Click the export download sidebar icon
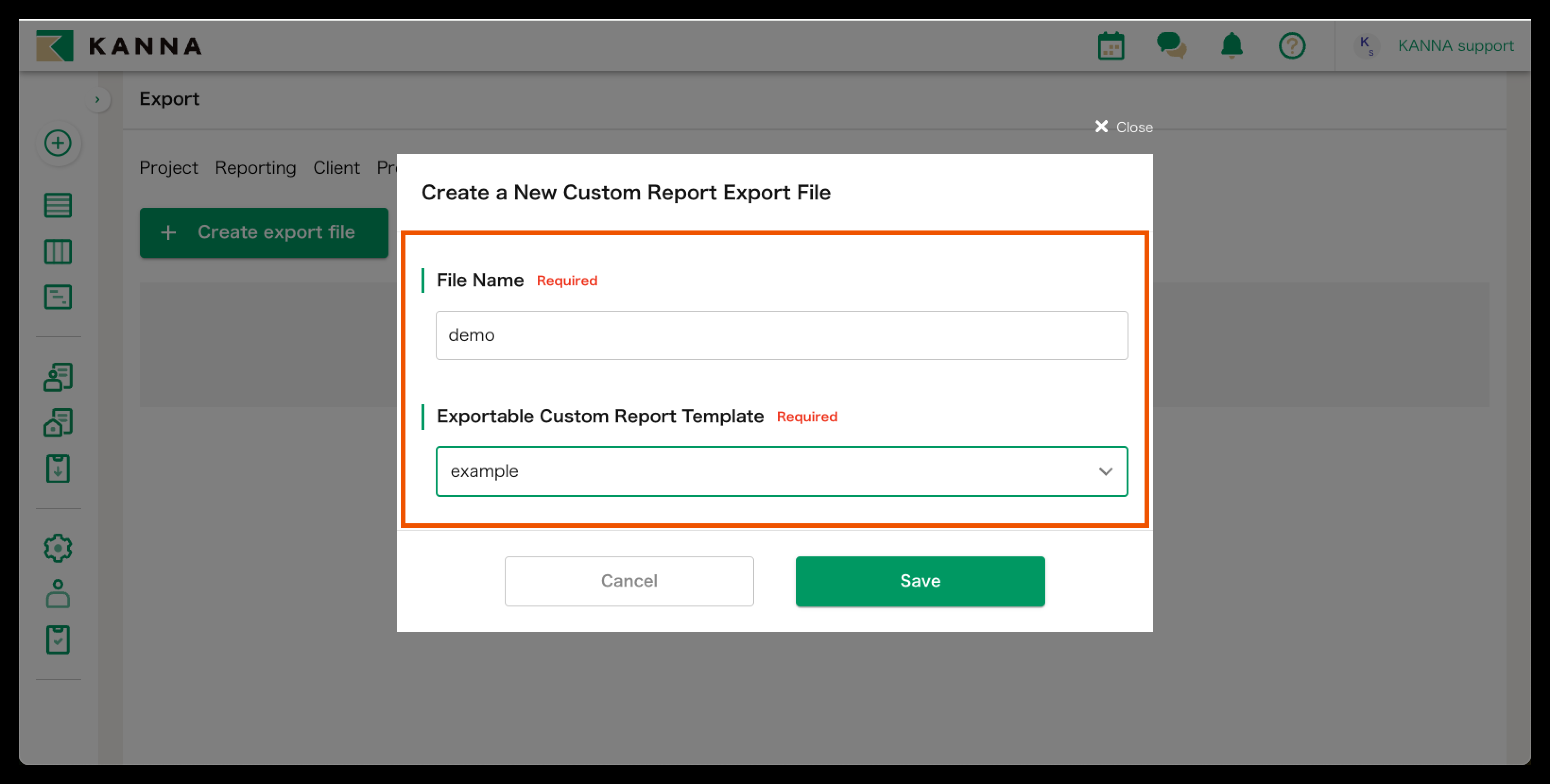 click(58, 469)
